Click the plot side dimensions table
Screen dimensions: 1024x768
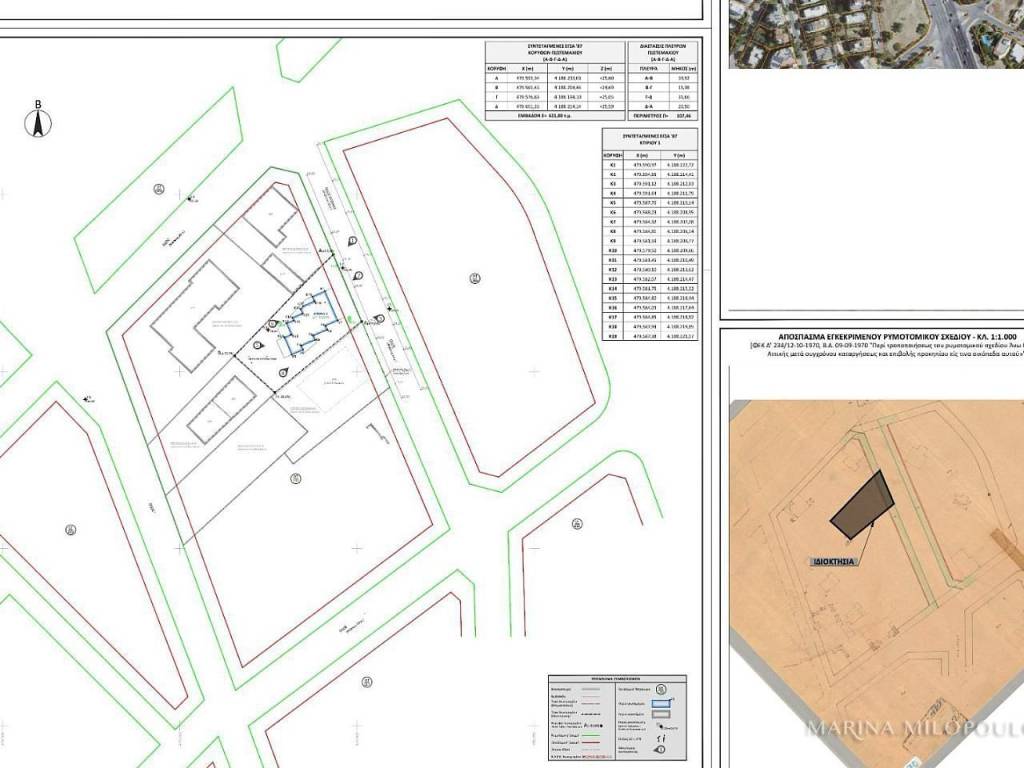[x=663, y=80]
